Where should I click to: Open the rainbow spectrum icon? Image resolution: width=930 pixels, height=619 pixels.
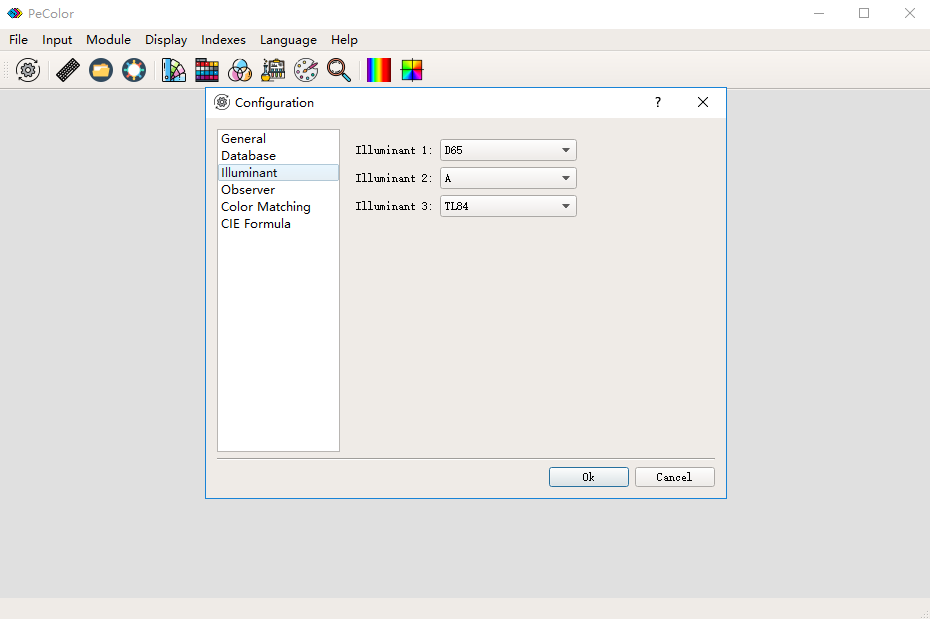point(379,70)
